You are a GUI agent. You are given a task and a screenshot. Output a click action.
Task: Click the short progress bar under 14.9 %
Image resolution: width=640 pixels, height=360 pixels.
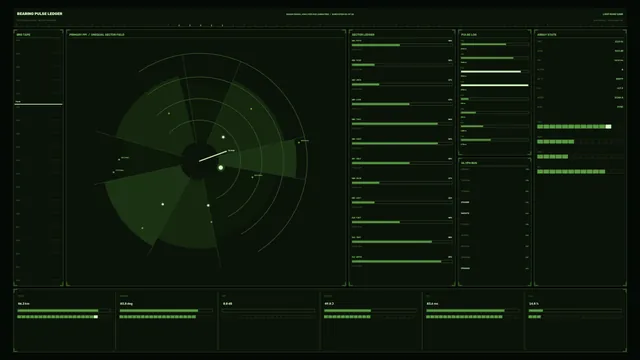[575, 311]
